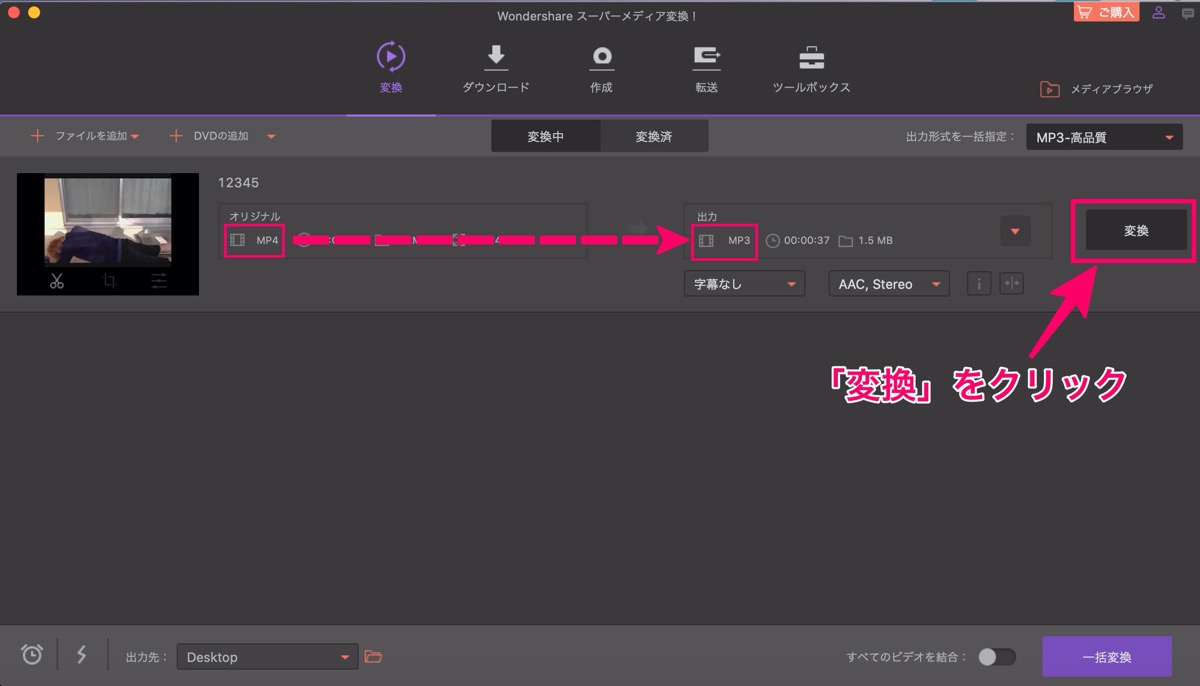Image resolution: width=1200 pixels, height=686 pixels.
Task: Click the info icon beside AAC, Stereo
Action: click(x=978, y=284)
